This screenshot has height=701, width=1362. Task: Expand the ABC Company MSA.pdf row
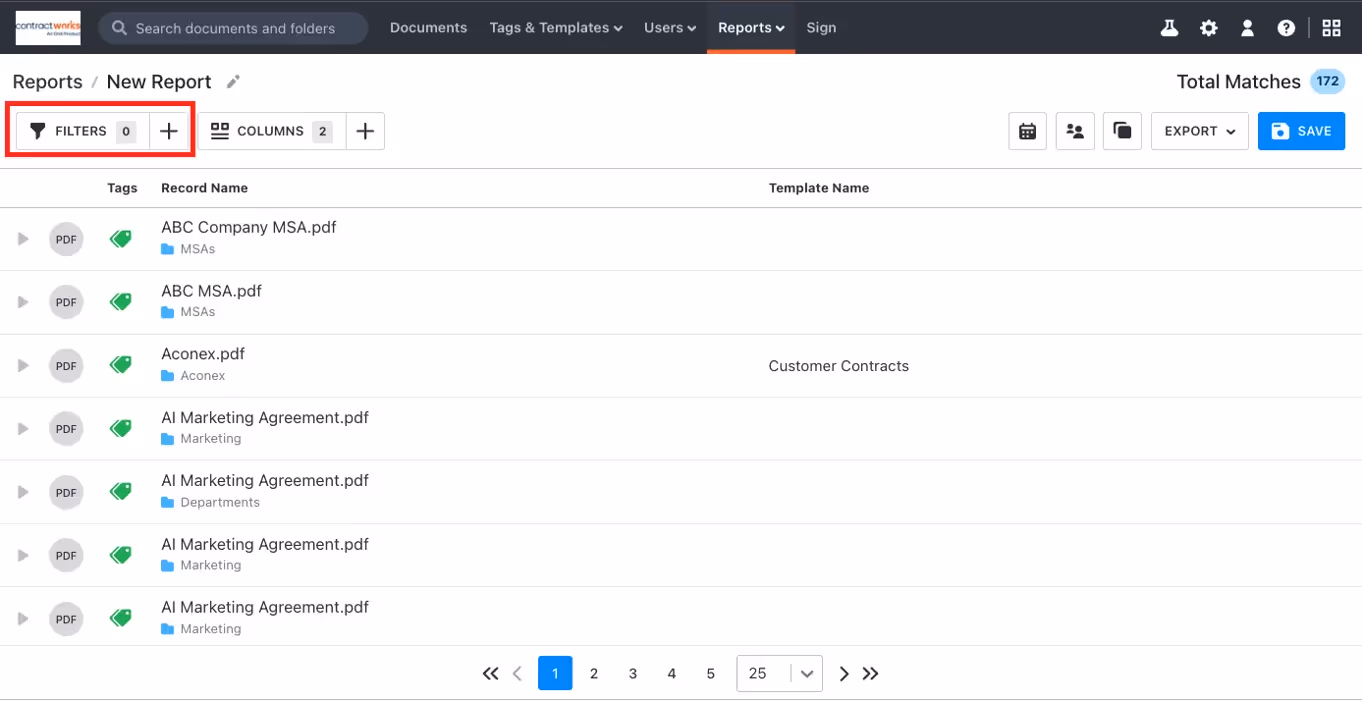[x=22, y=238]
